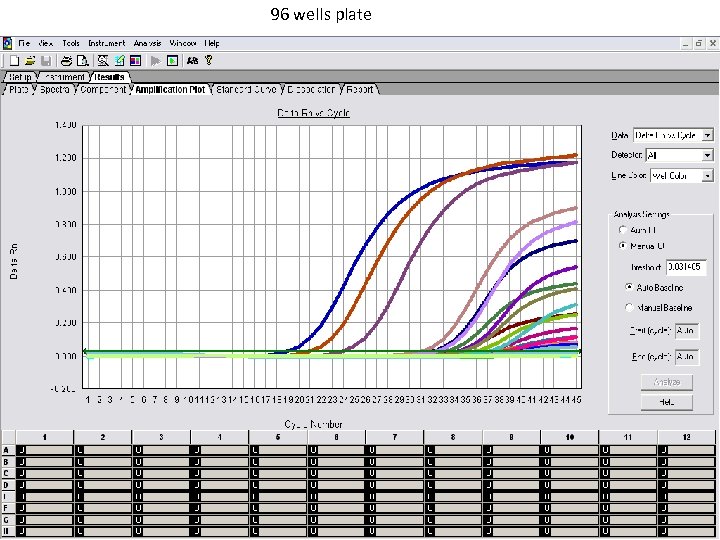Open the Instrument menu
720x540 pixels.
tap(107, 43)
